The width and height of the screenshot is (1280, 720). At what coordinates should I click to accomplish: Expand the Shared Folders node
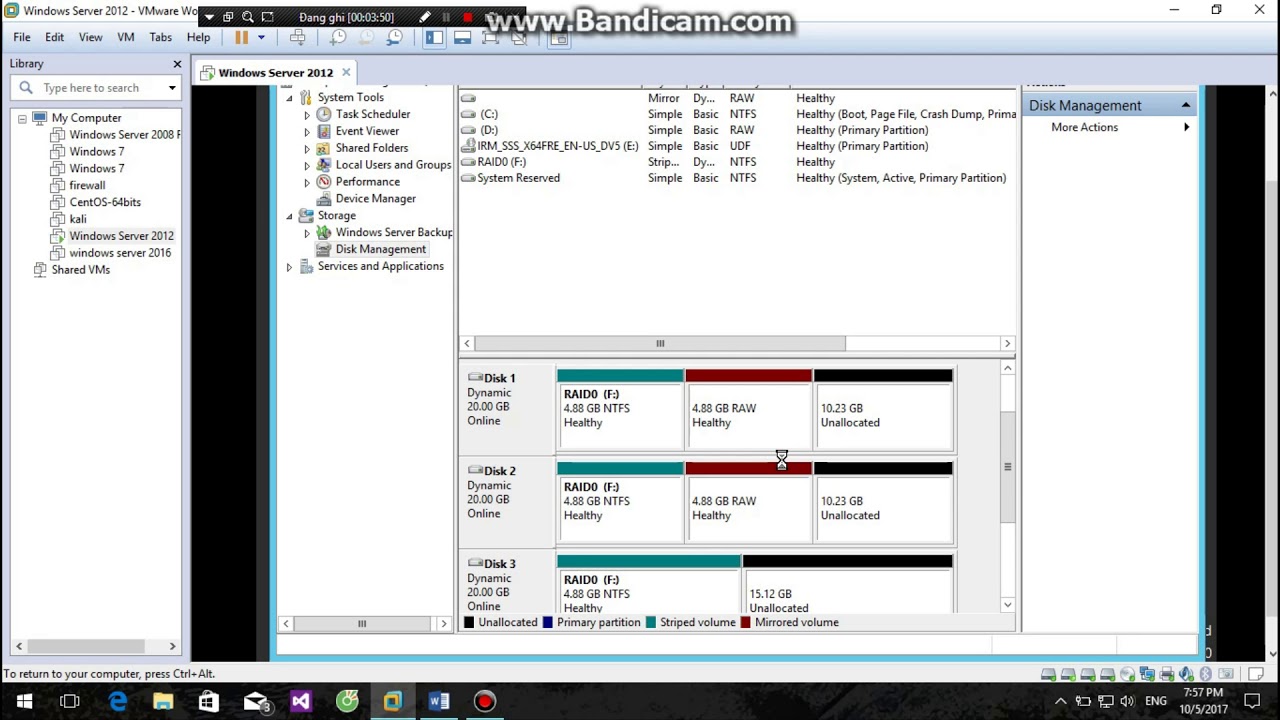307,149
